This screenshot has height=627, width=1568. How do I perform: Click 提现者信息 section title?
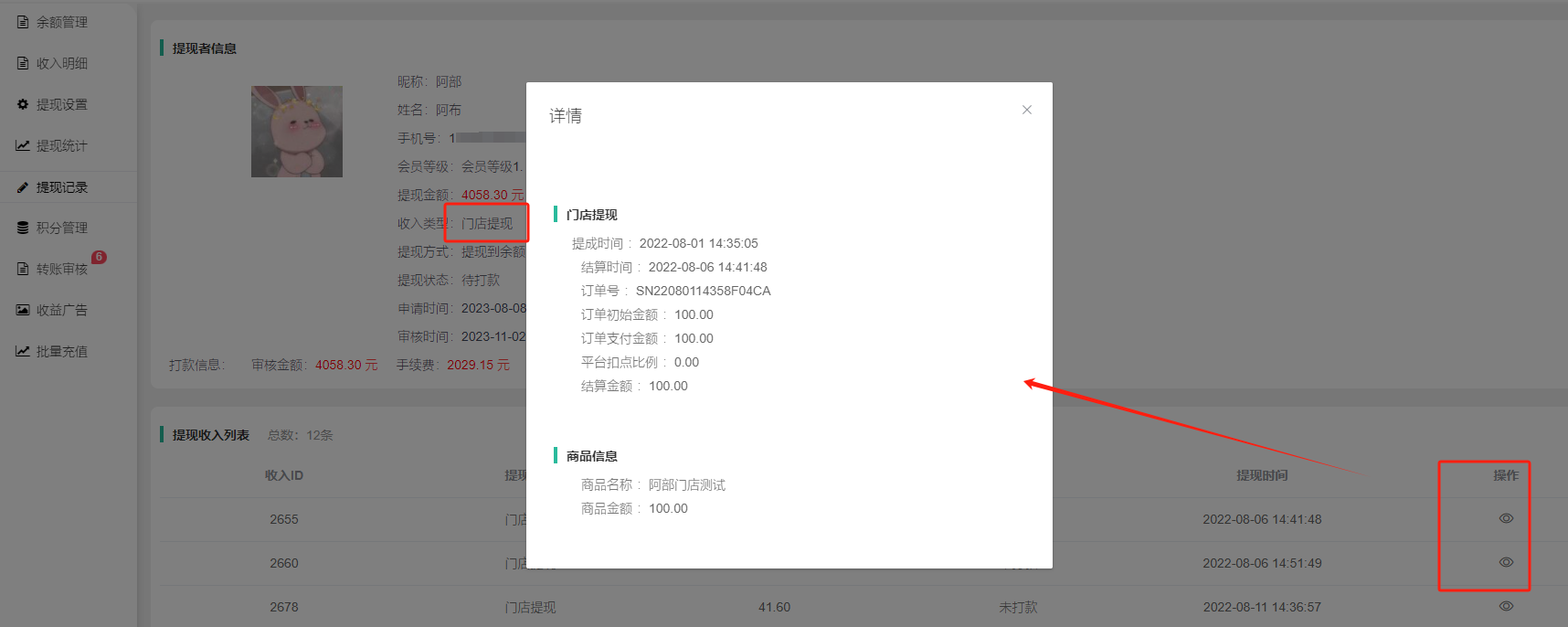click(x=205, y=48)
